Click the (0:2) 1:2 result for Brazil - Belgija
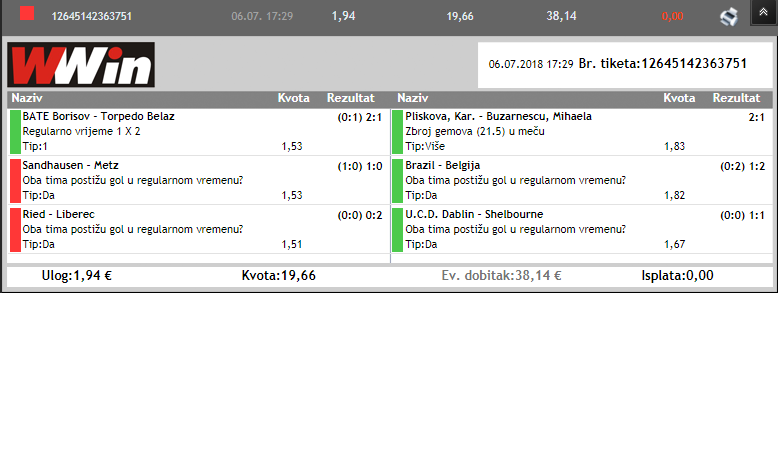This screenshot has height=460, width=778. tap(742, 166)
